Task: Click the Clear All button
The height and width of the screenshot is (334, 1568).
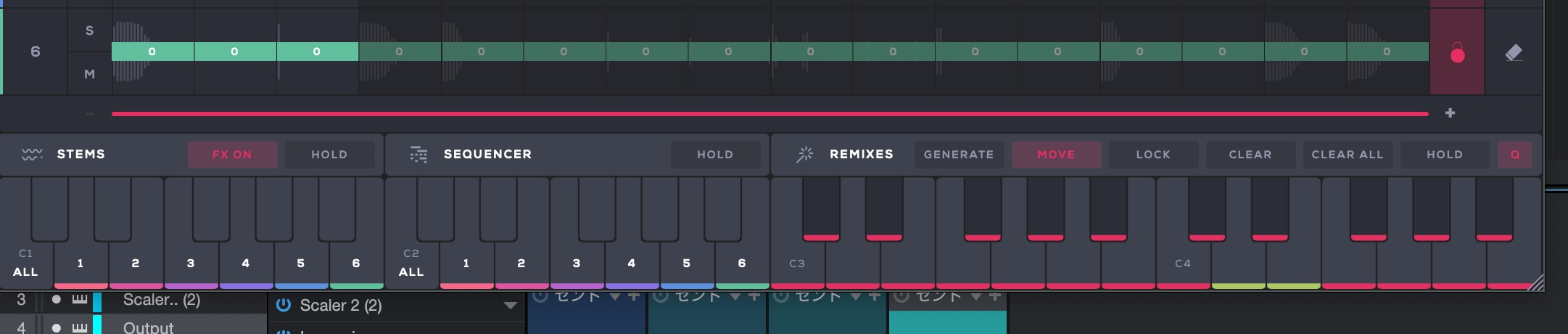Action: coord(1347,154)
